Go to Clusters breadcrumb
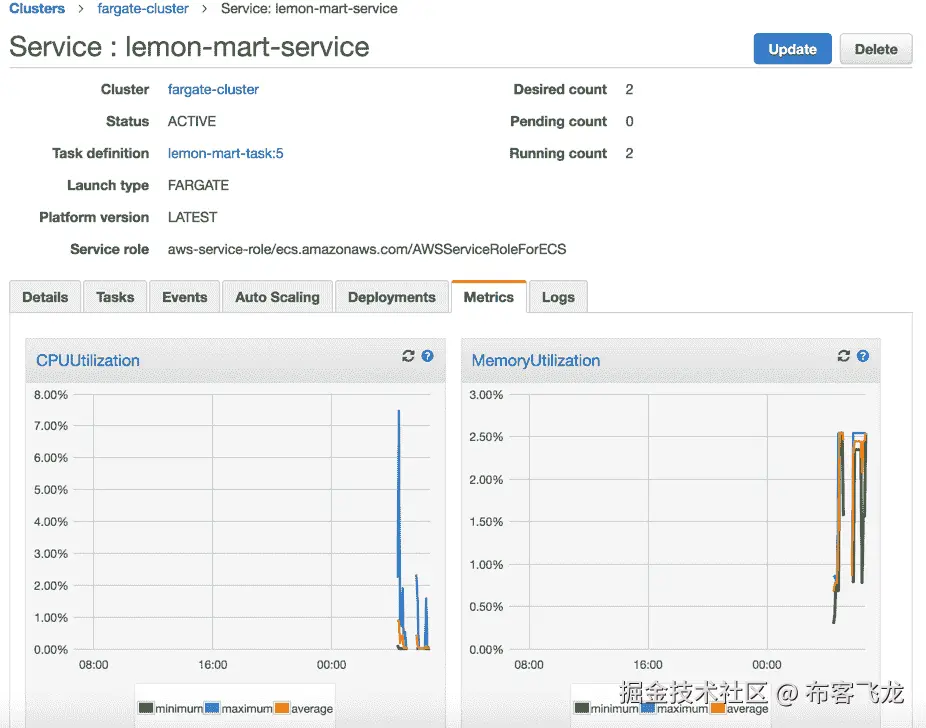 pyautogui.click(x=37, y=8)
